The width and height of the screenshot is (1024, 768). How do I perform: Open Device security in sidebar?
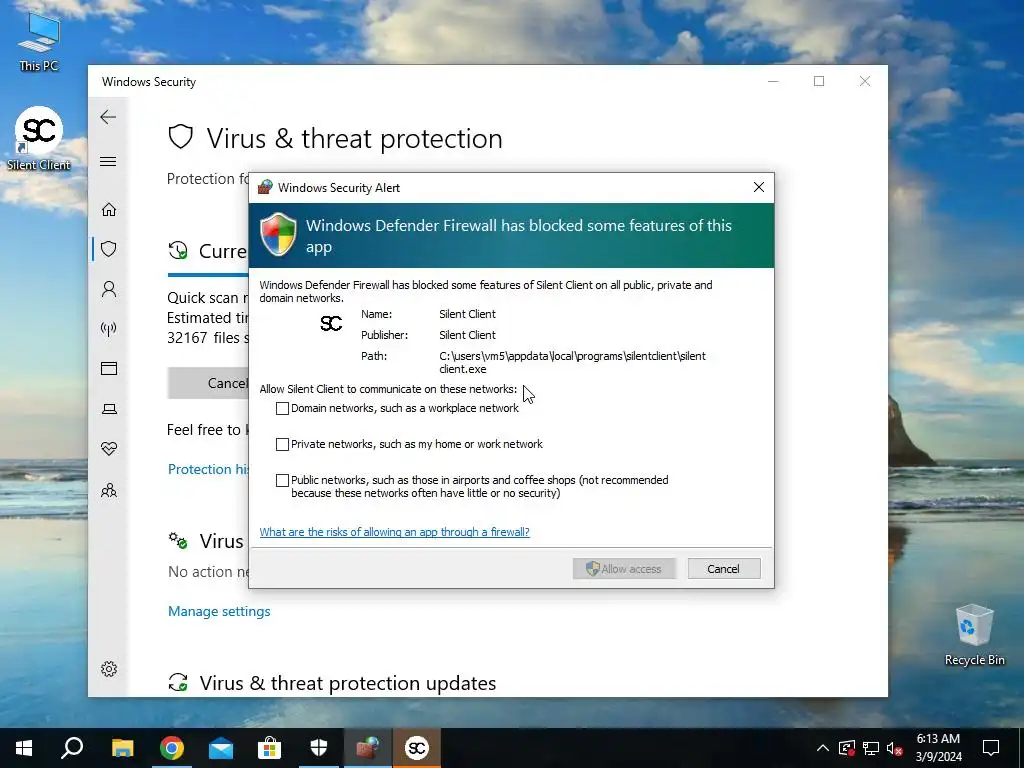tap(108, 409)
